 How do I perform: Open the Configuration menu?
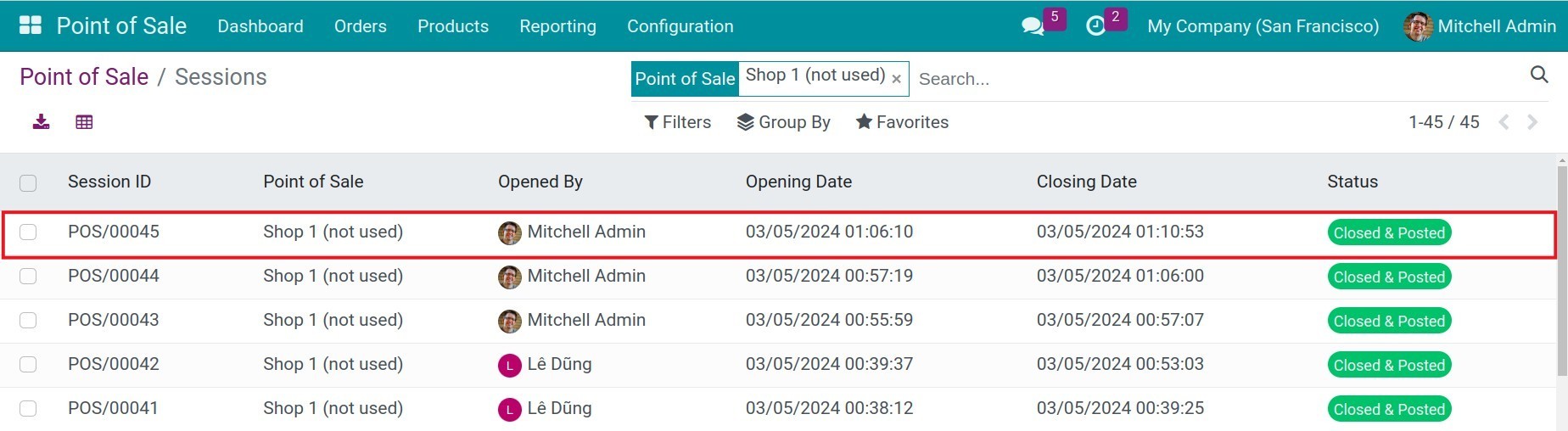[680, 26]
